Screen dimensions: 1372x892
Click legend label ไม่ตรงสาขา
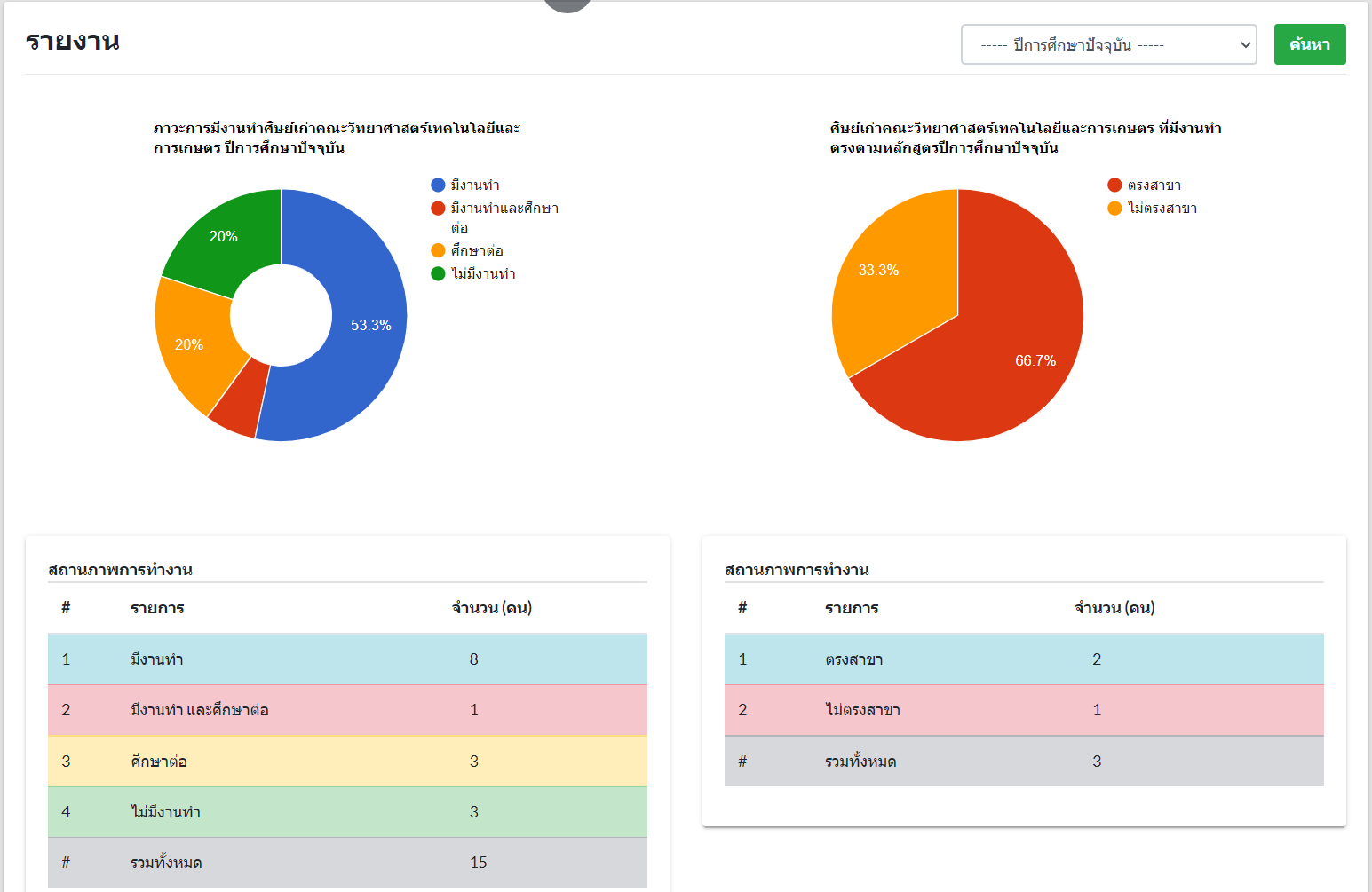coord(1162,208)
